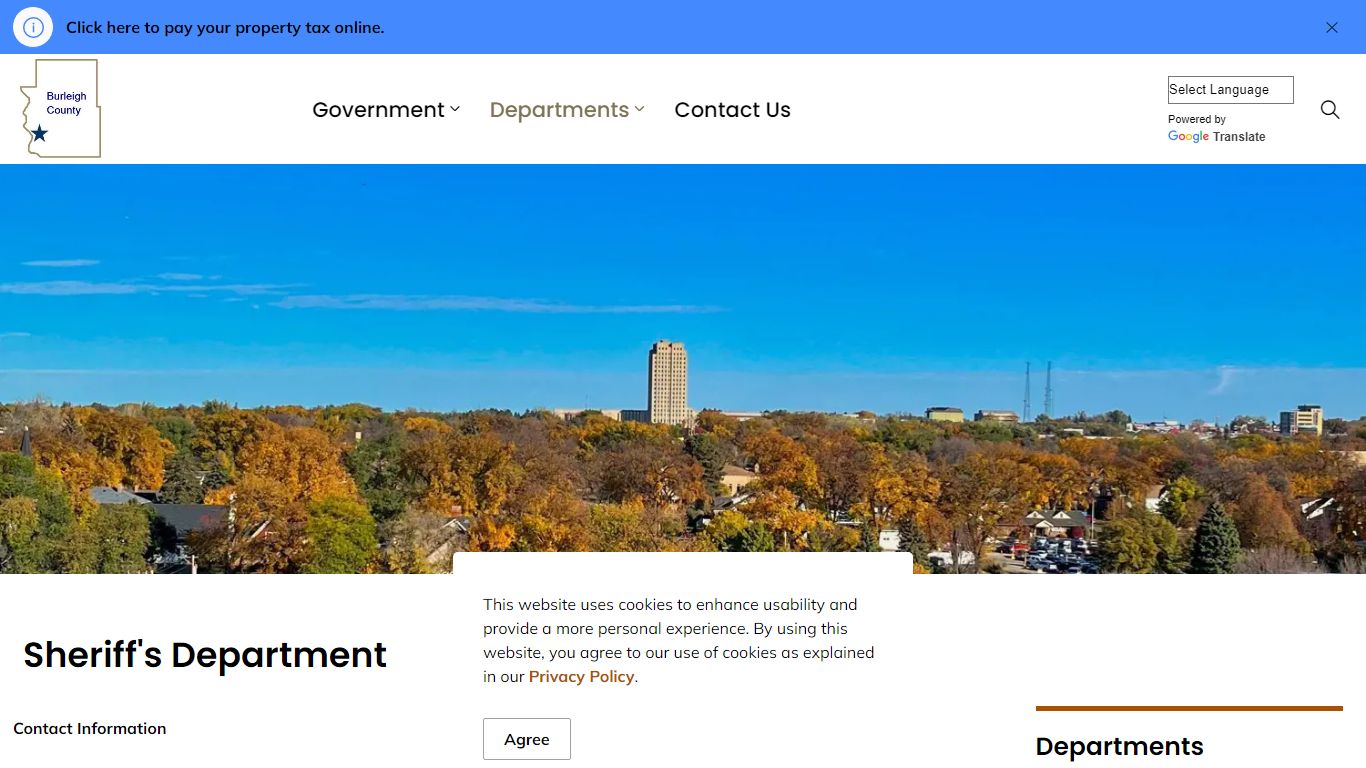Dismiss the property tax banner with the X
This screenshot has height=768, width=1366.
(x=1331, y=27)
